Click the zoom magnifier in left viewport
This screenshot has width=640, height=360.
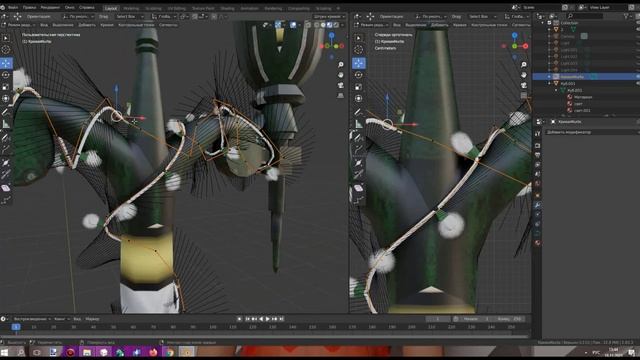tap(340, 65)
